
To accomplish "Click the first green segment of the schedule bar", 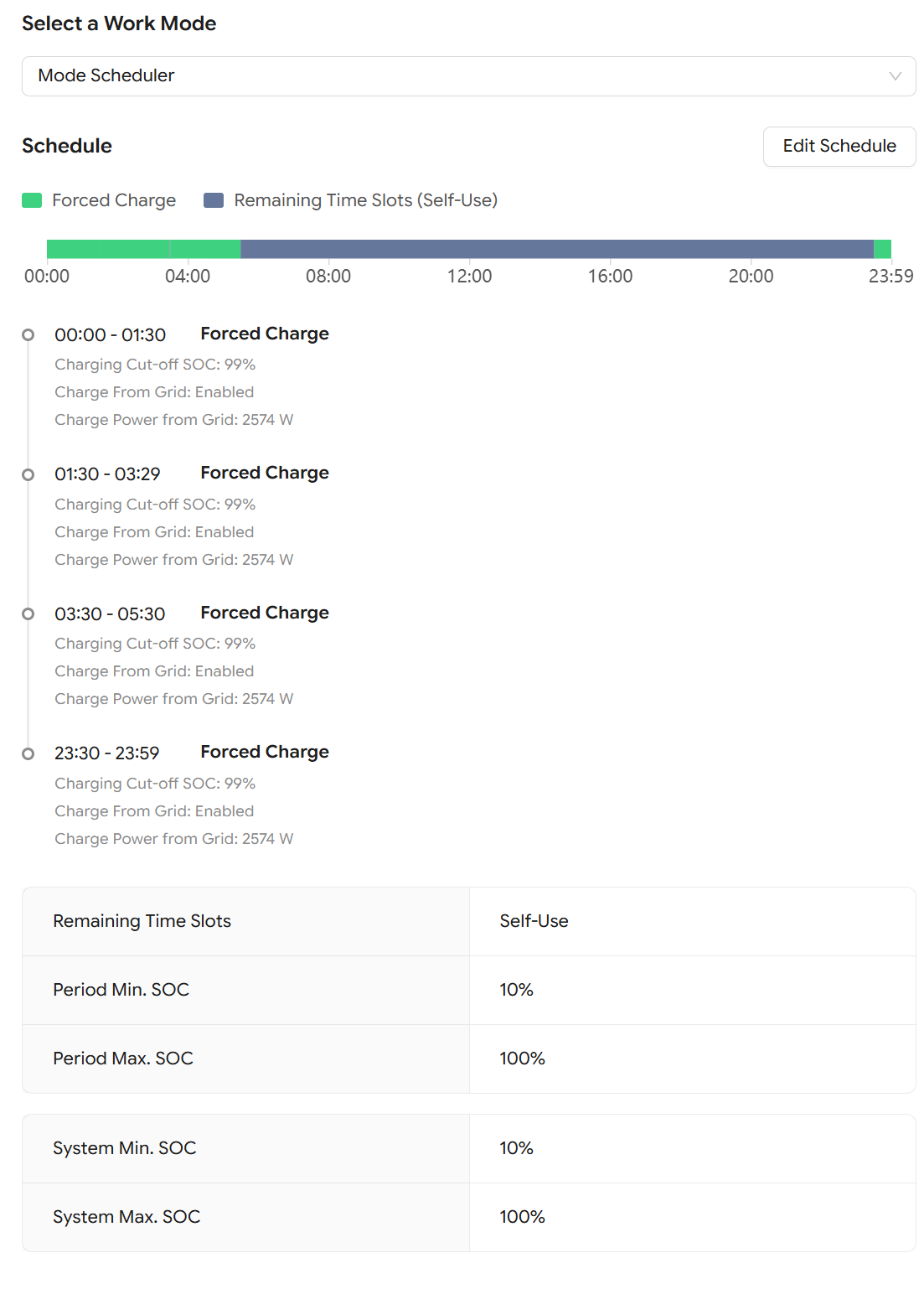I will click(108, 249).
